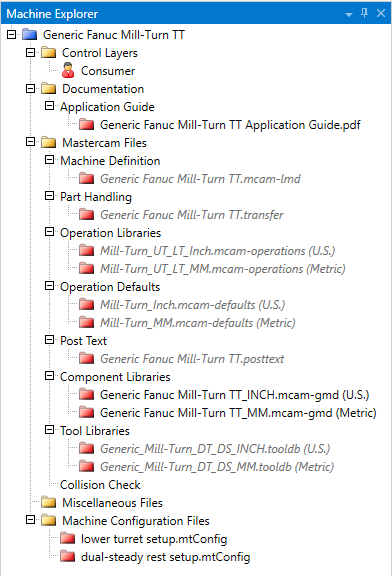Click the blue Generic Fanuc Mill-Turn TT machine icon

(x=30, y=35)
